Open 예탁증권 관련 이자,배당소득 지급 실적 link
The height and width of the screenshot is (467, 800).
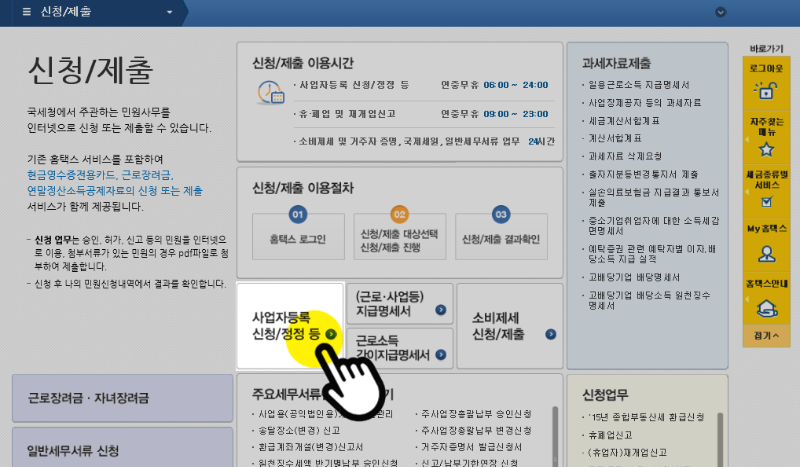[652, 254]
